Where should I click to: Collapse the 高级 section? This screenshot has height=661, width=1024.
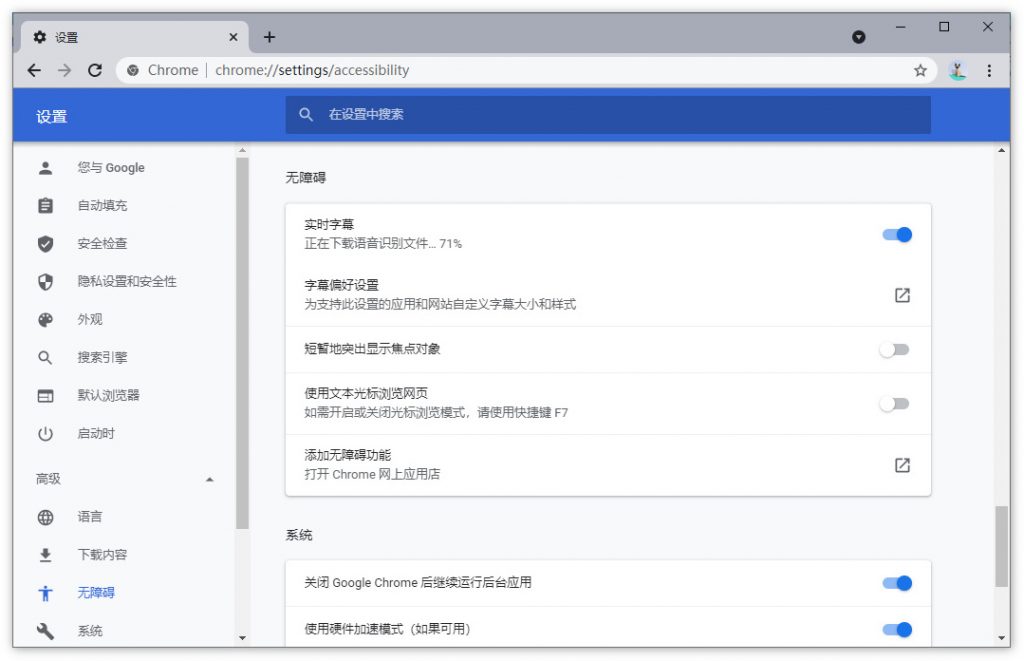pos(210,479)
